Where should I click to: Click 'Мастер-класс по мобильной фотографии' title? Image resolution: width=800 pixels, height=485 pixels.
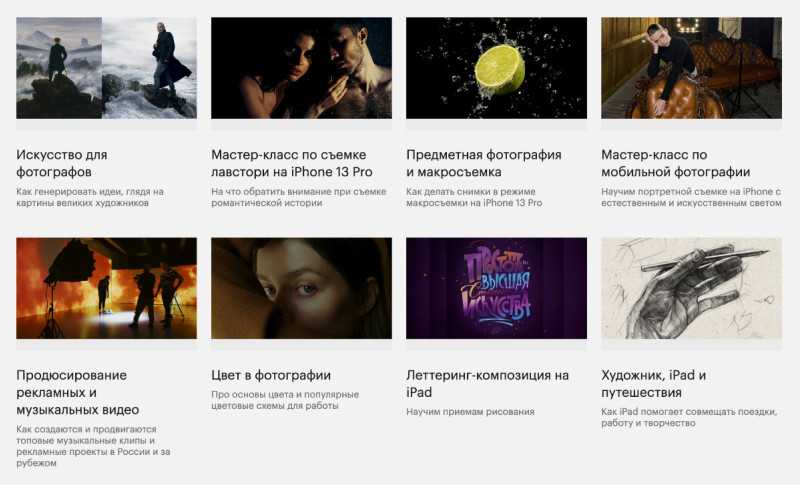[x=676, y=163]
